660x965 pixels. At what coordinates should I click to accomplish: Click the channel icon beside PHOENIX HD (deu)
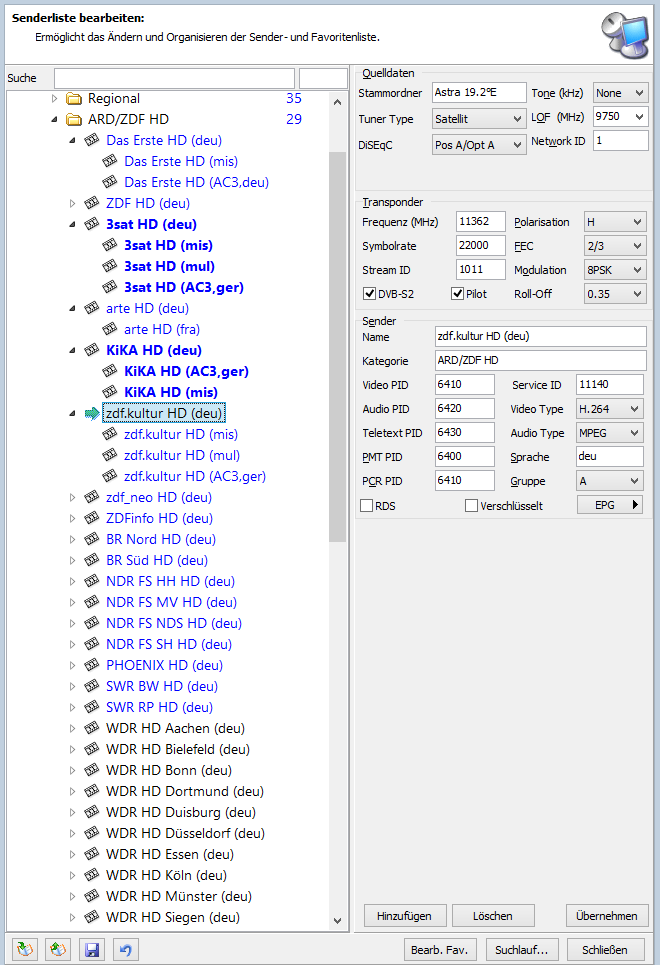coord(92,665)
